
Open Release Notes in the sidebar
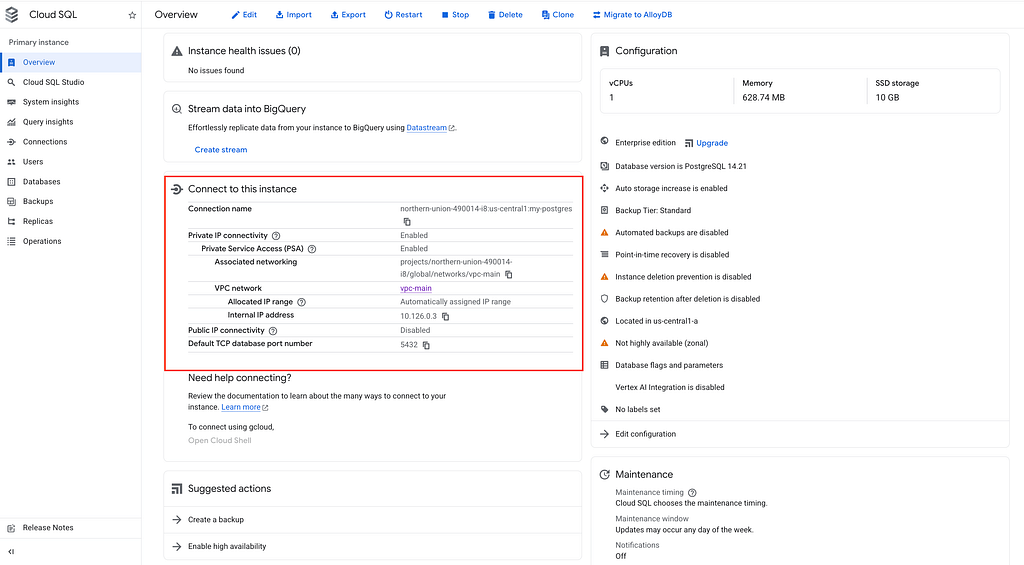point(71,528)
